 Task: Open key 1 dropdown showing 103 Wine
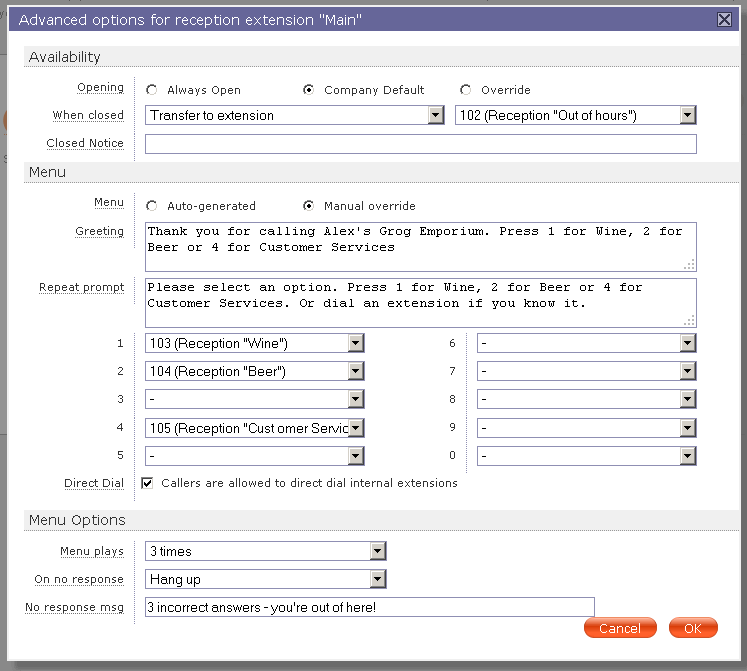point(255,343)
